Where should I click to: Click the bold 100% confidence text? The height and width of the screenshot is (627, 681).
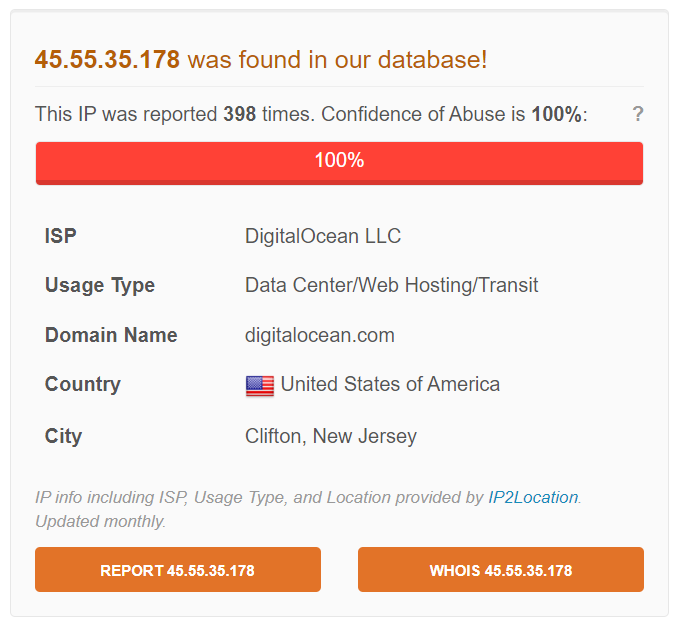tap(556, 114)
